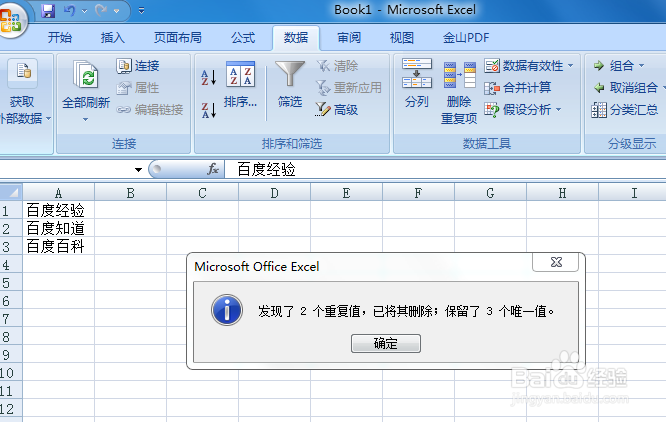Click 合并计算 consolidate
Screen dimensions: 666x422
[518, 87]
